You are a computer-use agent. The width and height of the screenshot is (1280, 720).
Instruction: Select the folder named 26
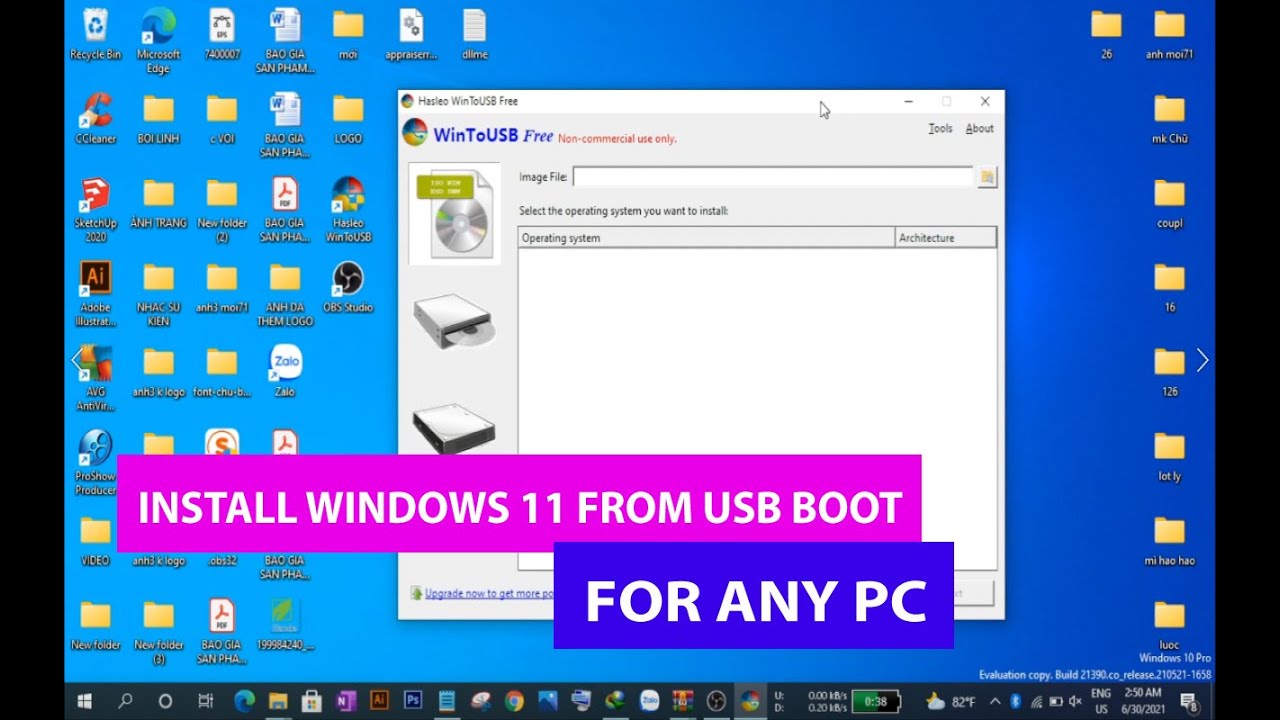point(1106,34)
